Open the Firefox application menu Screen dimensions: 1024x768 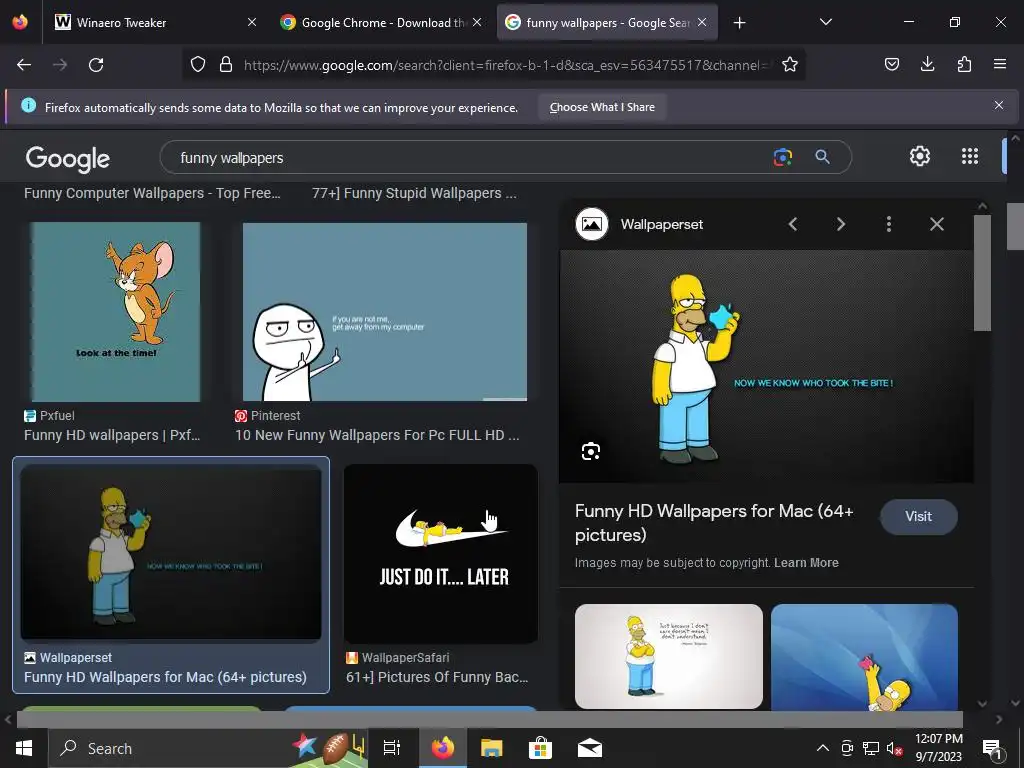click(x=1000, y=64)
